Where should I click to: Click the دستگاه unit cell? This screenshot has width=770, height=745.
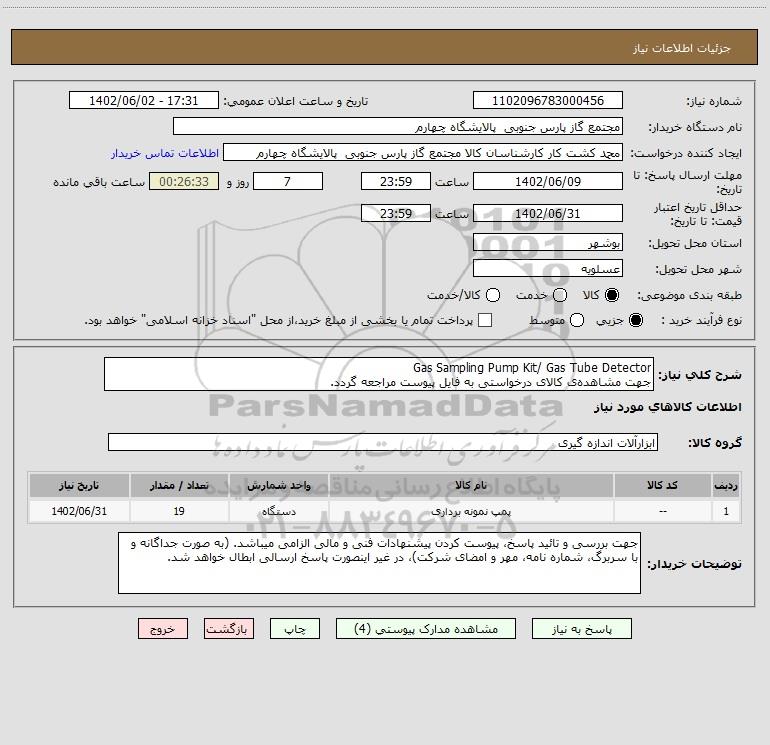pyautogui.click(x=278, y=511)
